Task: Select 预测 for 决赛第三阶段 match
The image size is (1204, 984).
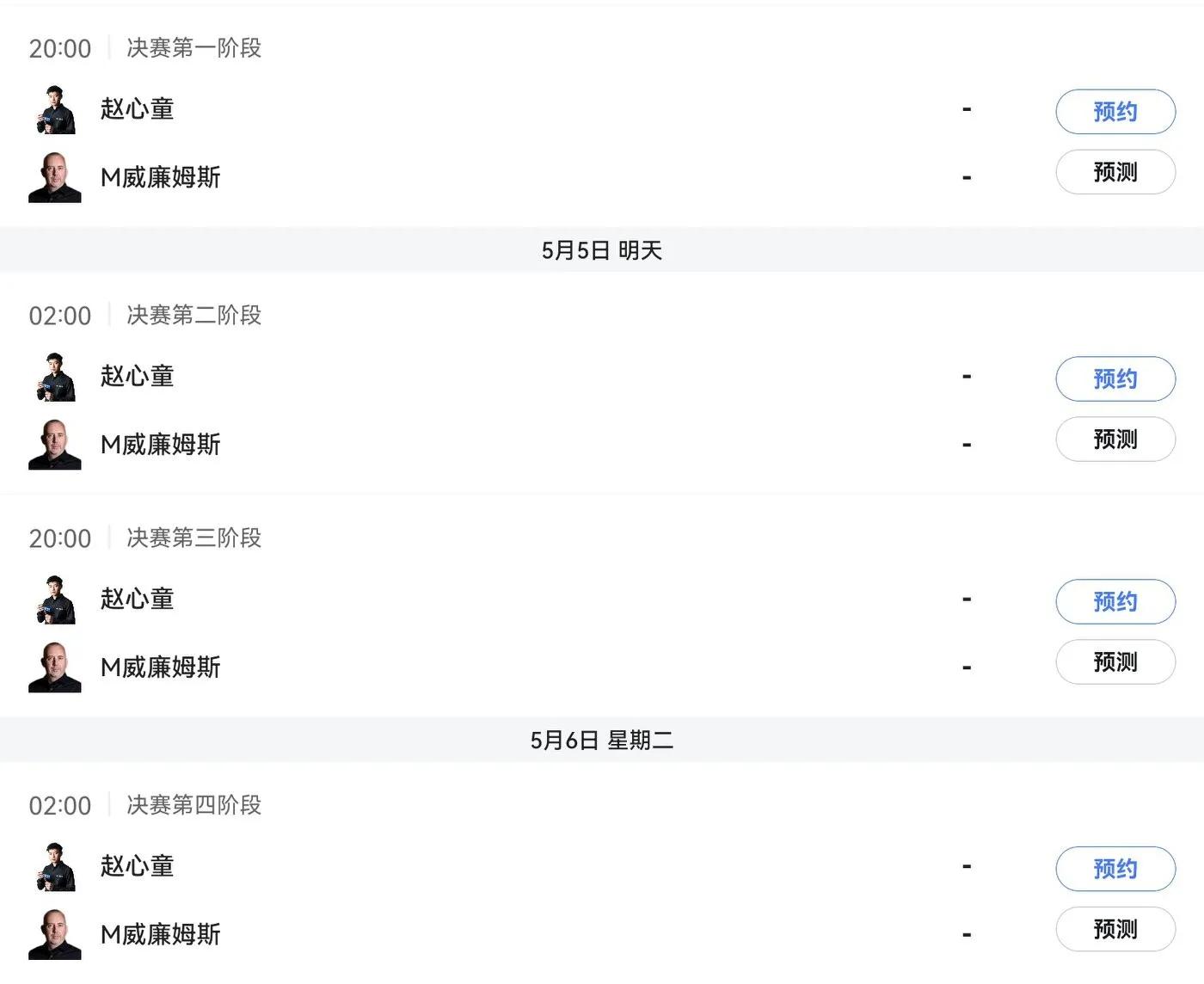Action: [x=1115, y=662]
